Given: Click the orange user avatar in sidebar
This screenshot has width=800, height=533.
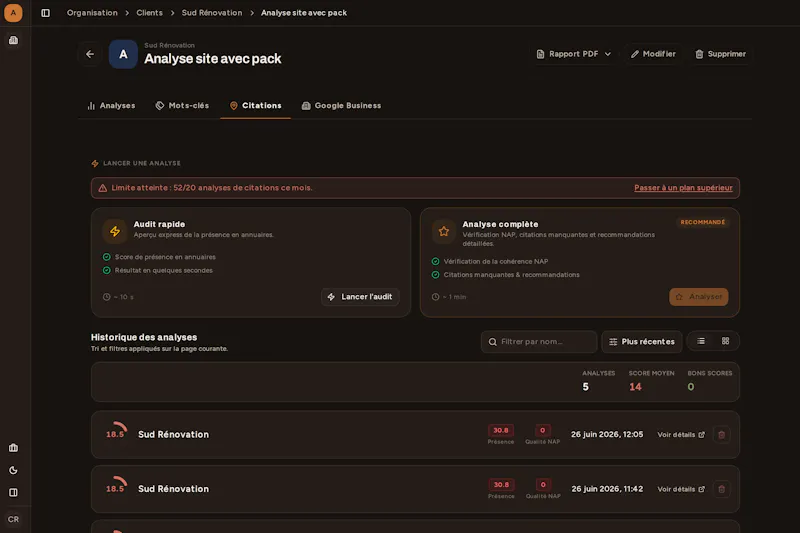Looking at the screenshot, I should point(13,13).
